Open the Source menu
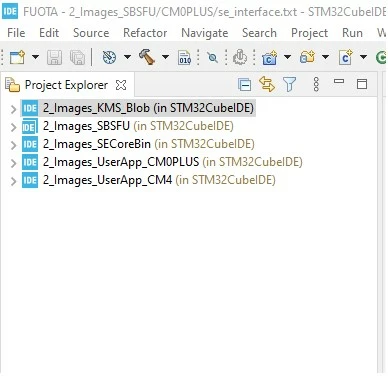 pos(91,33)
